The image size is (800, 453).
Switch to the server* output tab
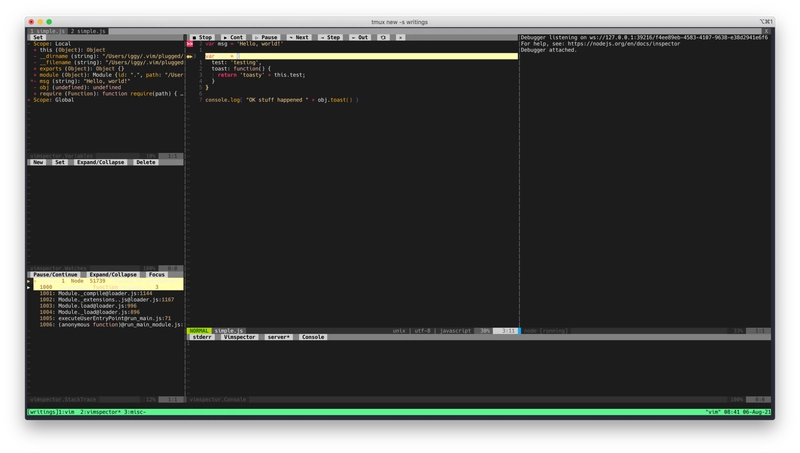(x=279, y=337)
